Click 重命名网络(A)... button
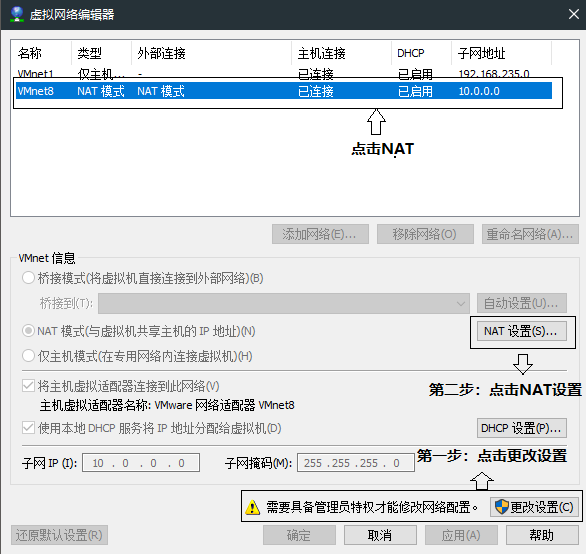586x554 pixels. (530, 234)
